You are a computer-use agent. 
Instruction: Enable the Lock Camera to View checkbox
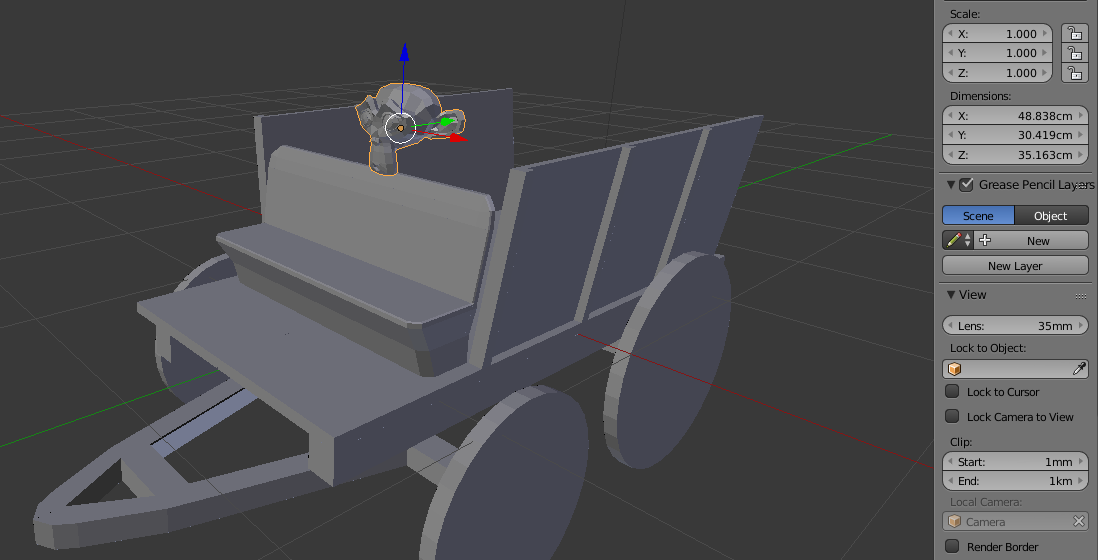[x=952, y=416]
